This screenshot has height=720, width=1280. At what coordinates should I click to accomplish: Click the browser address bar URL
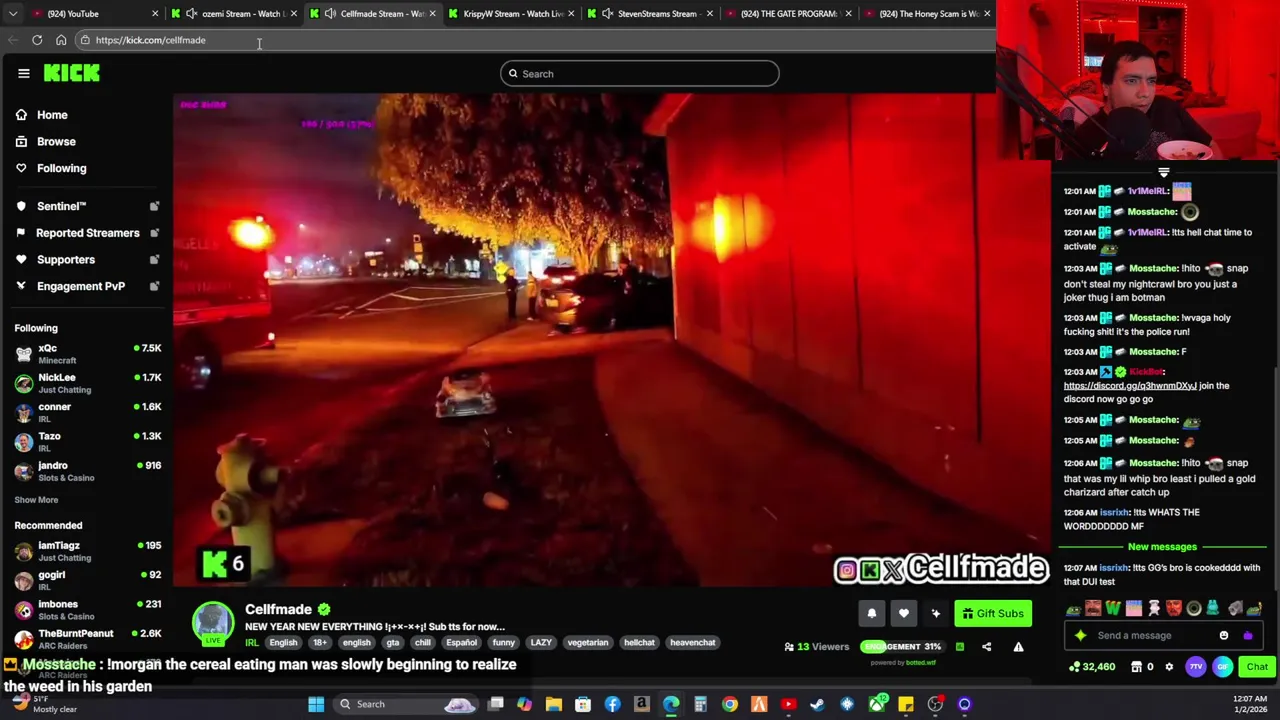click(x=150, y=40)
